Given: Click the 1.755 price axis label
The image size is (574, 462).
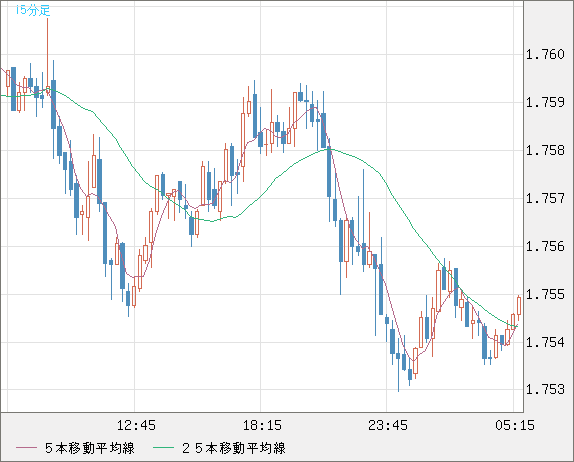Looking at the screenshot, I should click(x=545, y=294).
